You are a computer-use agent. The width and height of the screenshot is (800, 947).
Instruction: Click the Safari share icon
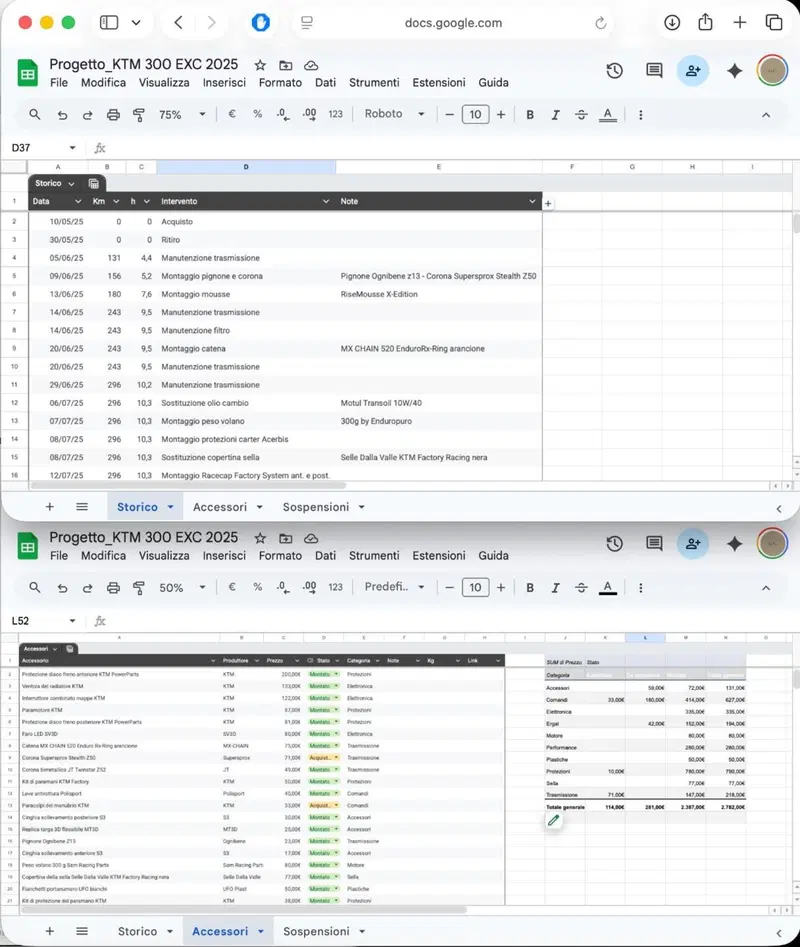pyautogui.click(x=705, y=22)
